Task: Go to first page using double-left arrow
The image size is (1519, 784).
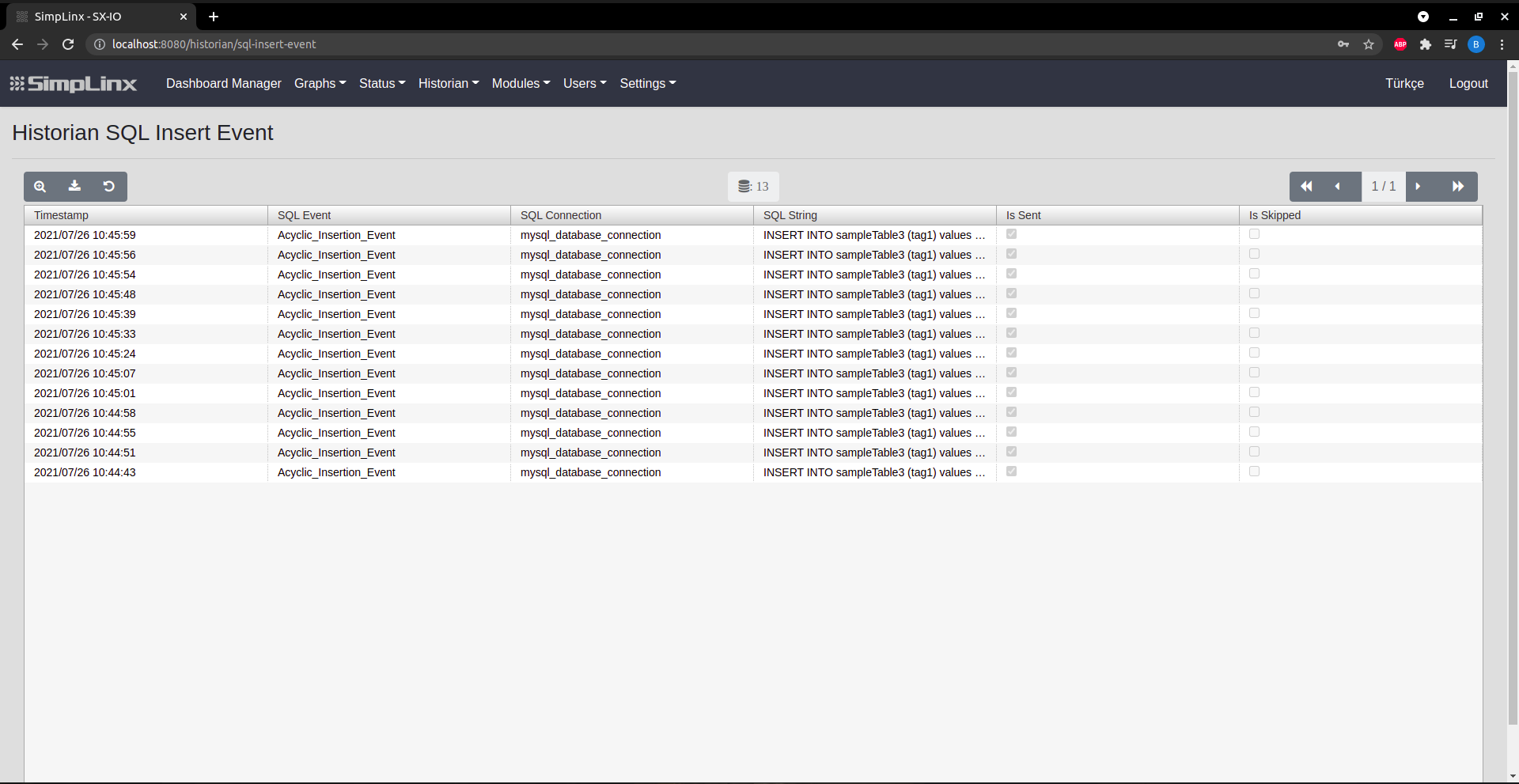Action: pos(1306,187)
